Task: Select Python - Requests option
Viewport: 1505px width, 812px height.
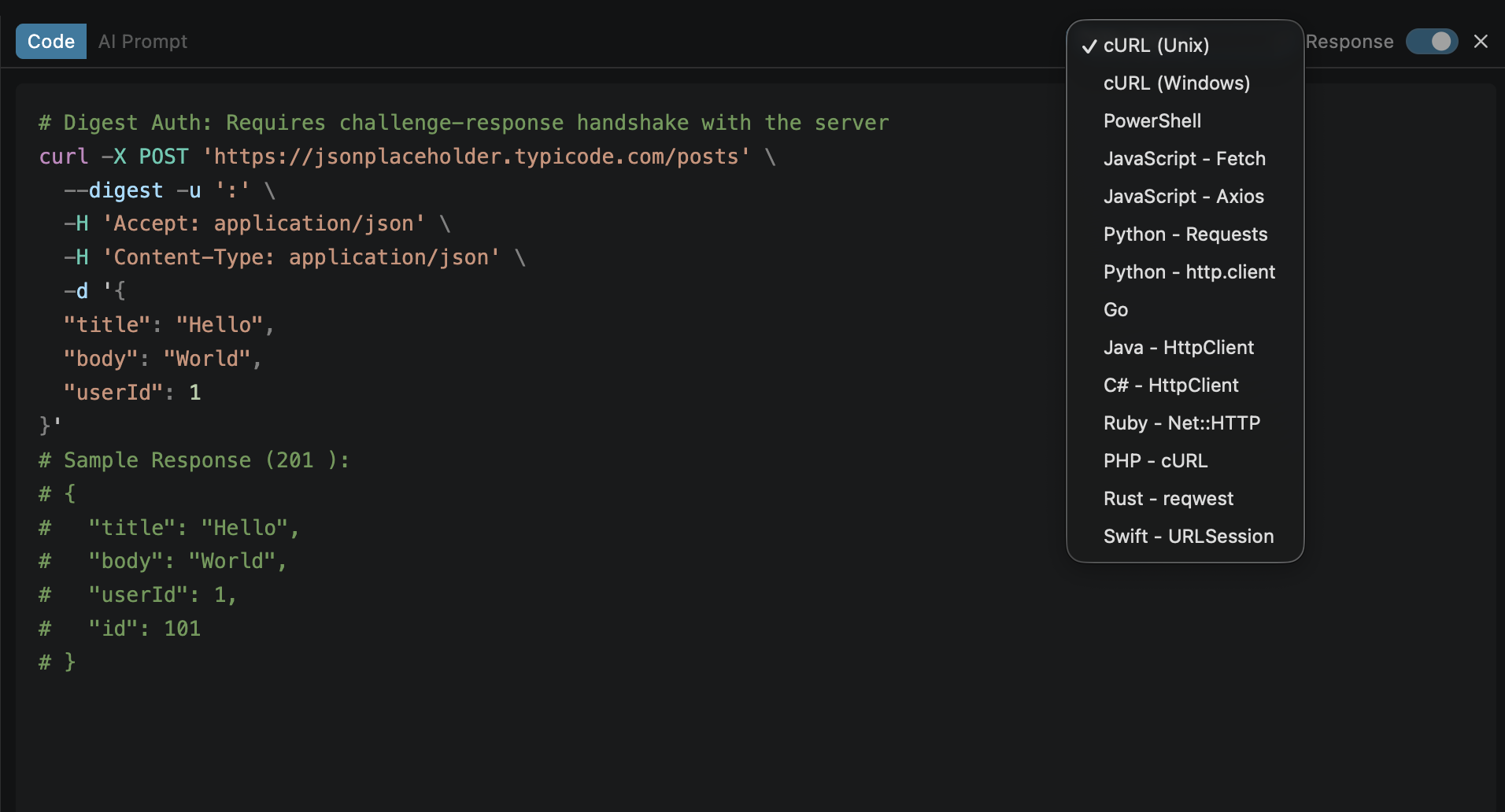Action: click(x=1185, y=234)
